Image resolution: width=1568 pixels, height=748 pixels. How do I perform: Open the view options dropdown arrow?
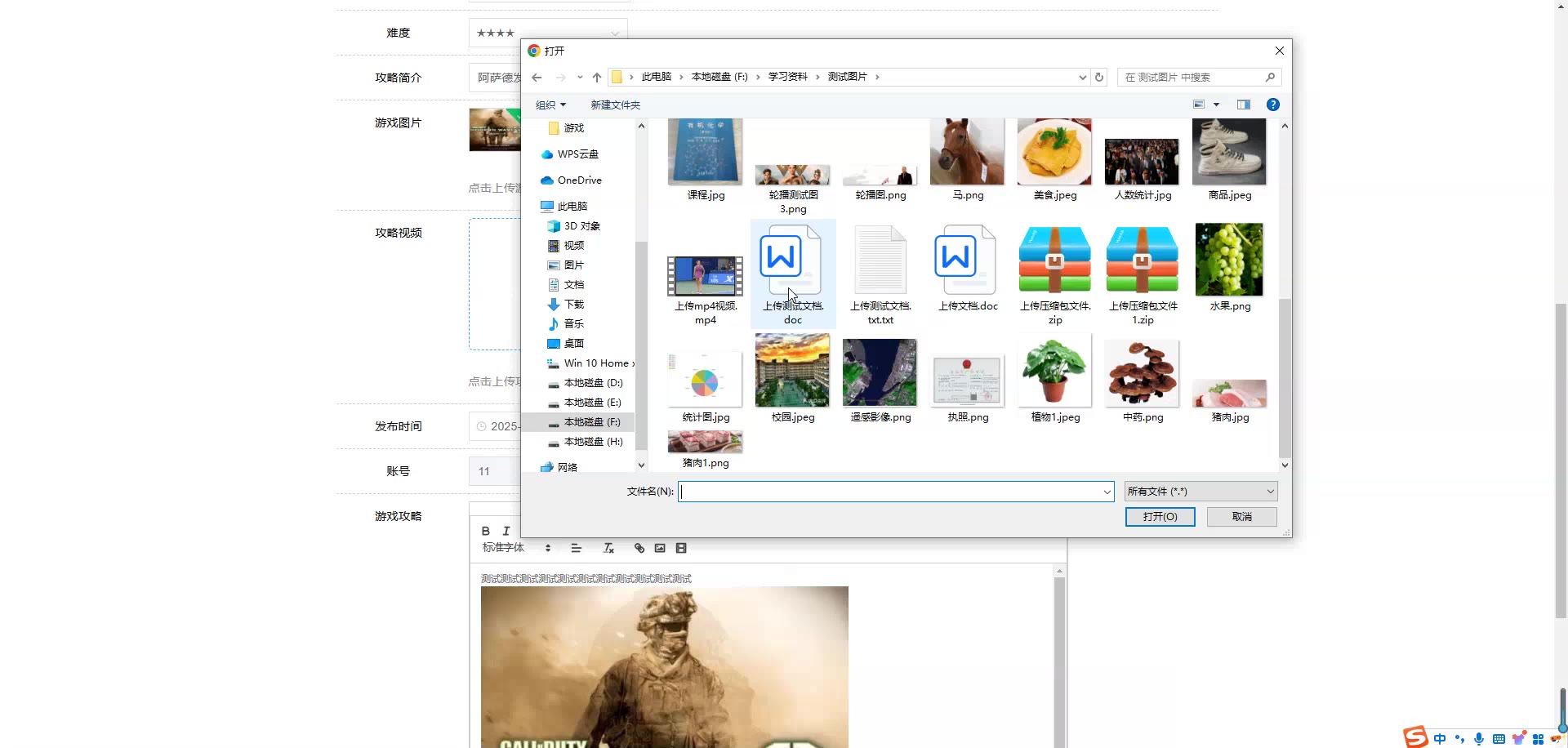point(1216,105)
